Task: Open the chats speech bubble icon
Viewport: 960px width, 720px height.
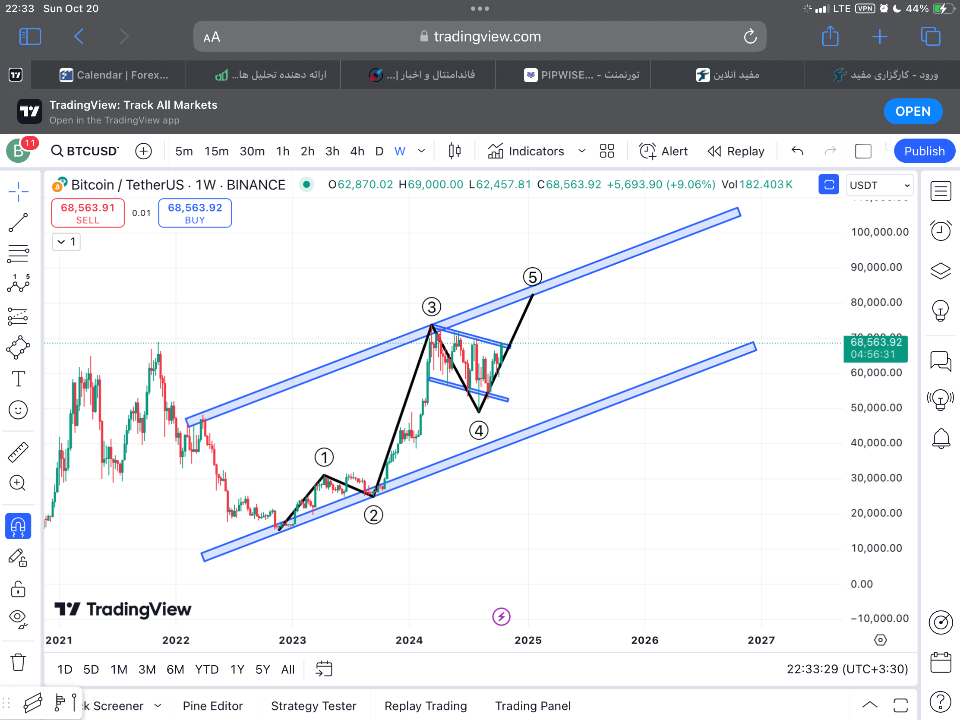Action: [940, 361]
